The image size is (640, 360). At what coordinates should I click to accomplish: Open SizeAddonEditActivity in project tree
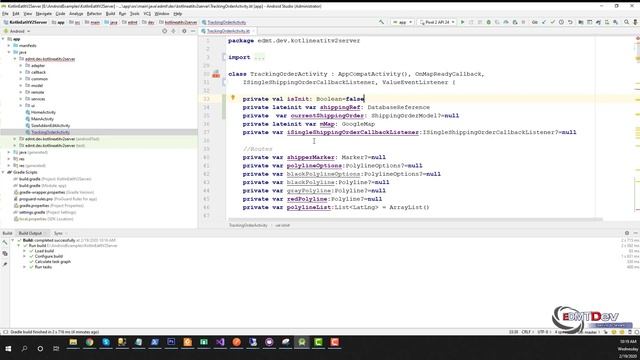(51, 126)
